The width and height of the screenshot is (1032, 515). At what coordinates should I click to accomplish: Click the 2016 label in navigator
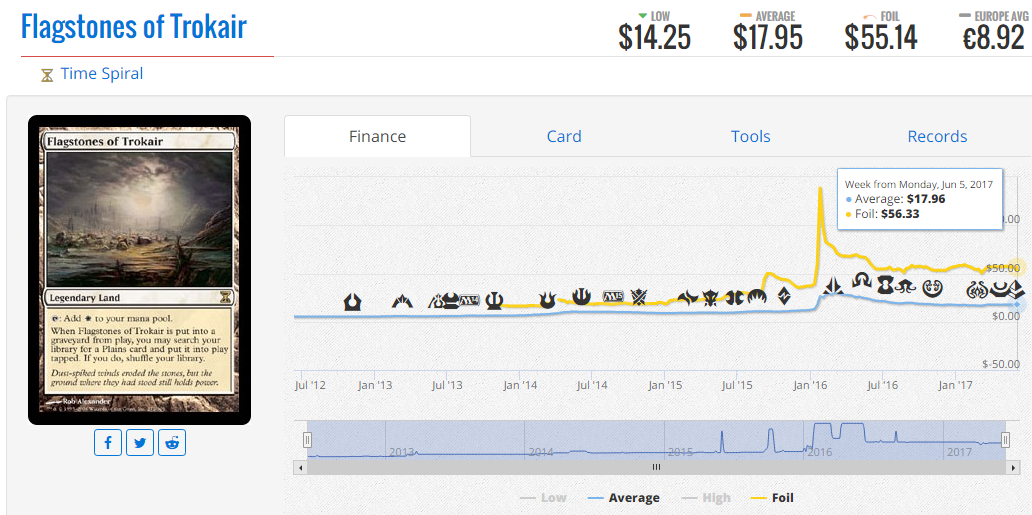click(820, 452)
